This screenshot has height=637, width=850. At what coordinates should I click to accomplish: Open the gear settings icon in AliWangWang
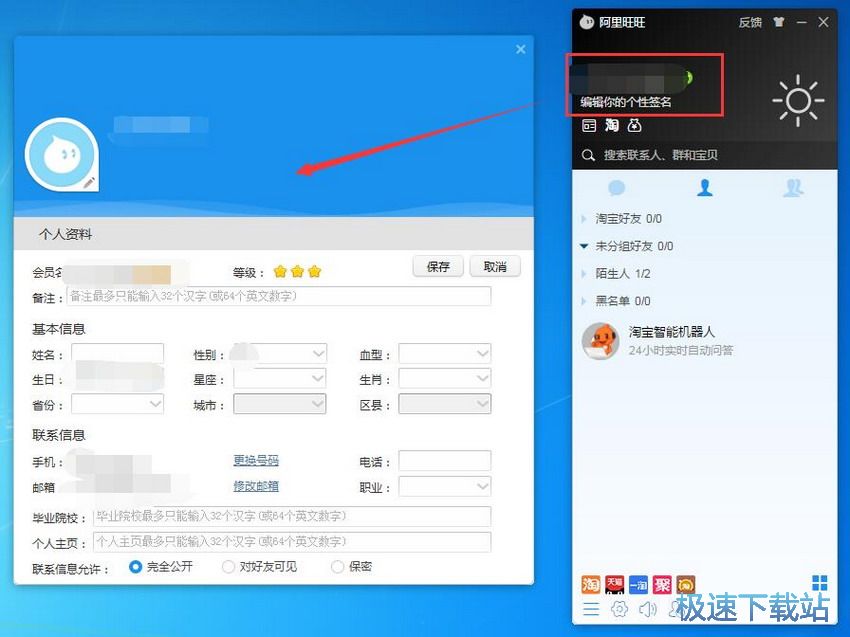tap(619, 609)
